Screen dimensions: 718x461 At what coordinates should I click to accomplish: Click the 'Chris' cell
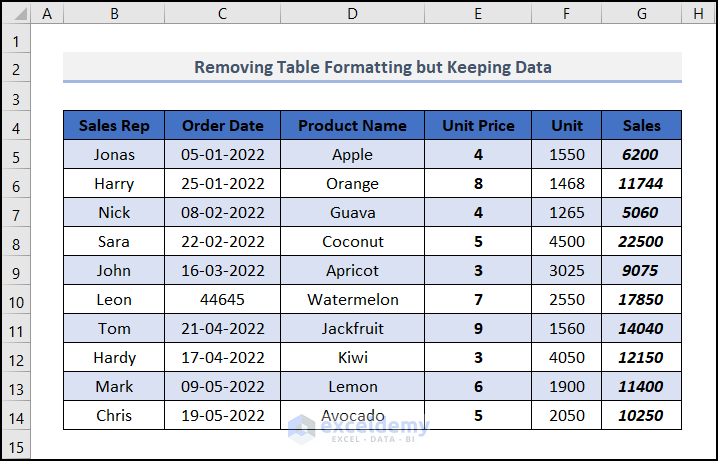coord(114,416)
